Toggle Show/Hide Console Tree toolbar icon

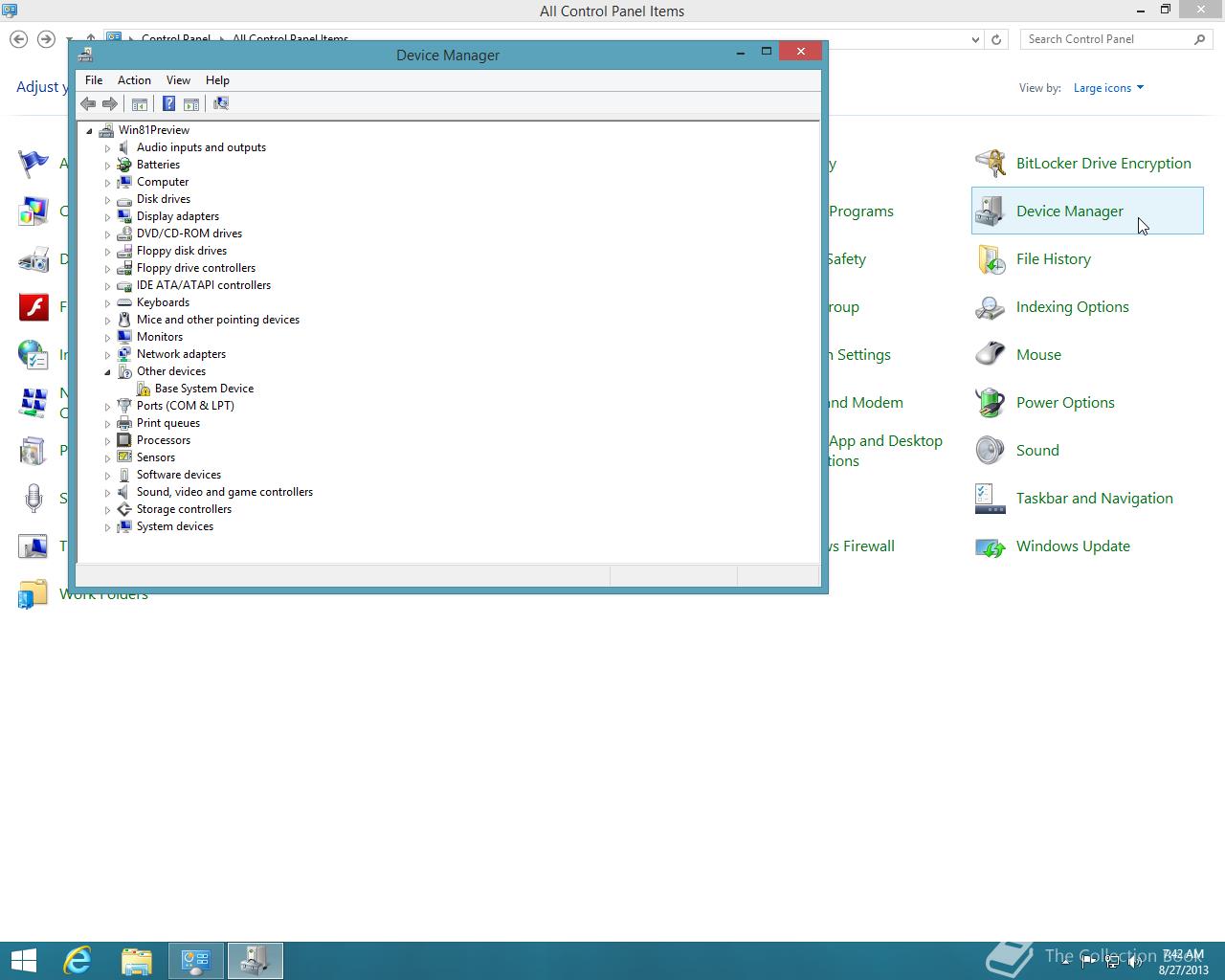(140, 103)
